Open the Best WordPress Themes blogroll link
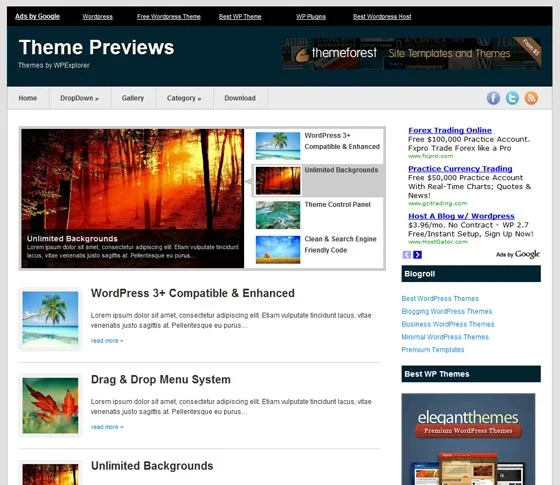 pos(440,299)
